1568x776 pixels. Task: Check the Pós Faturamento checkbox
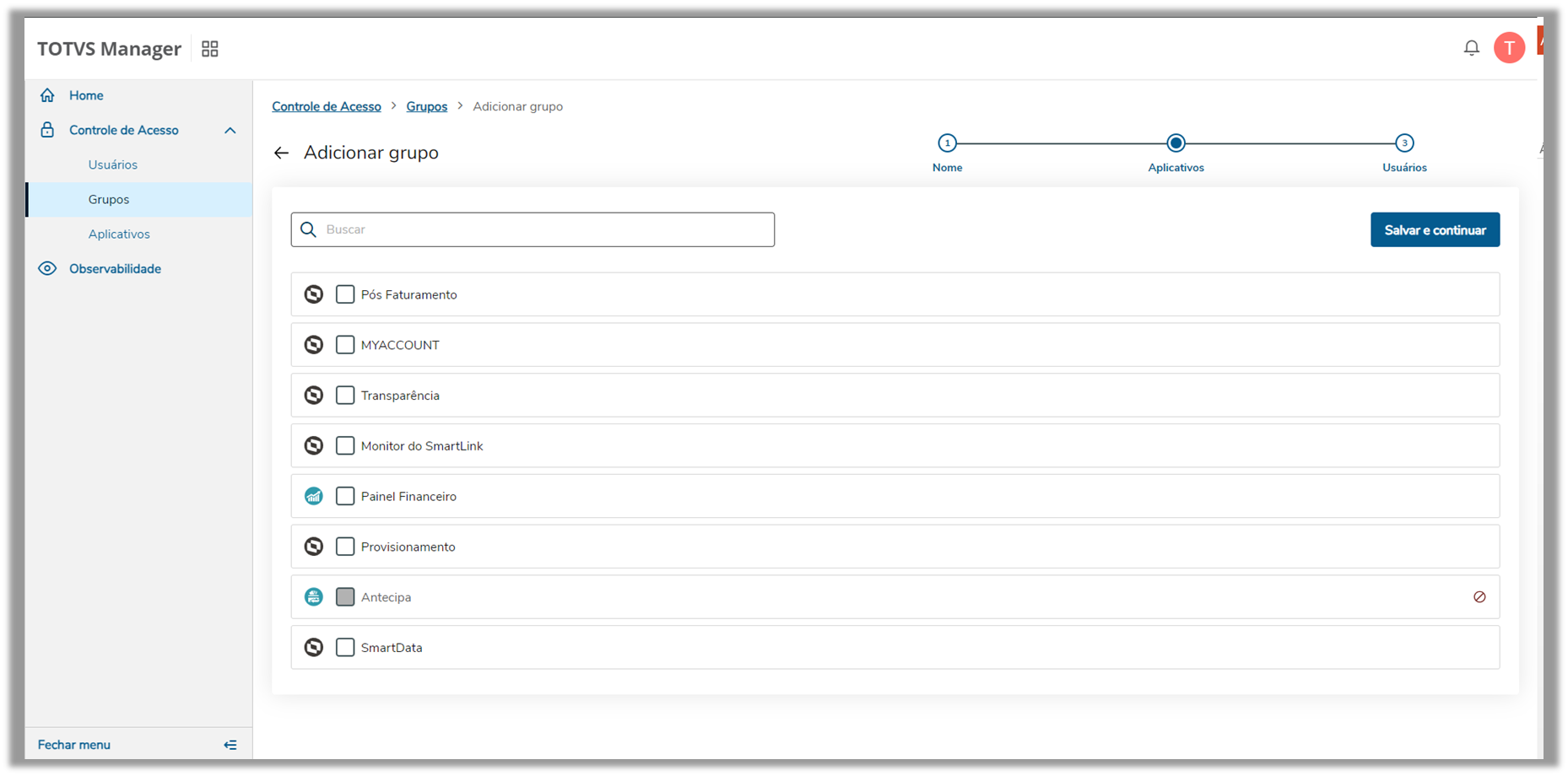click(x=345, y=294)
